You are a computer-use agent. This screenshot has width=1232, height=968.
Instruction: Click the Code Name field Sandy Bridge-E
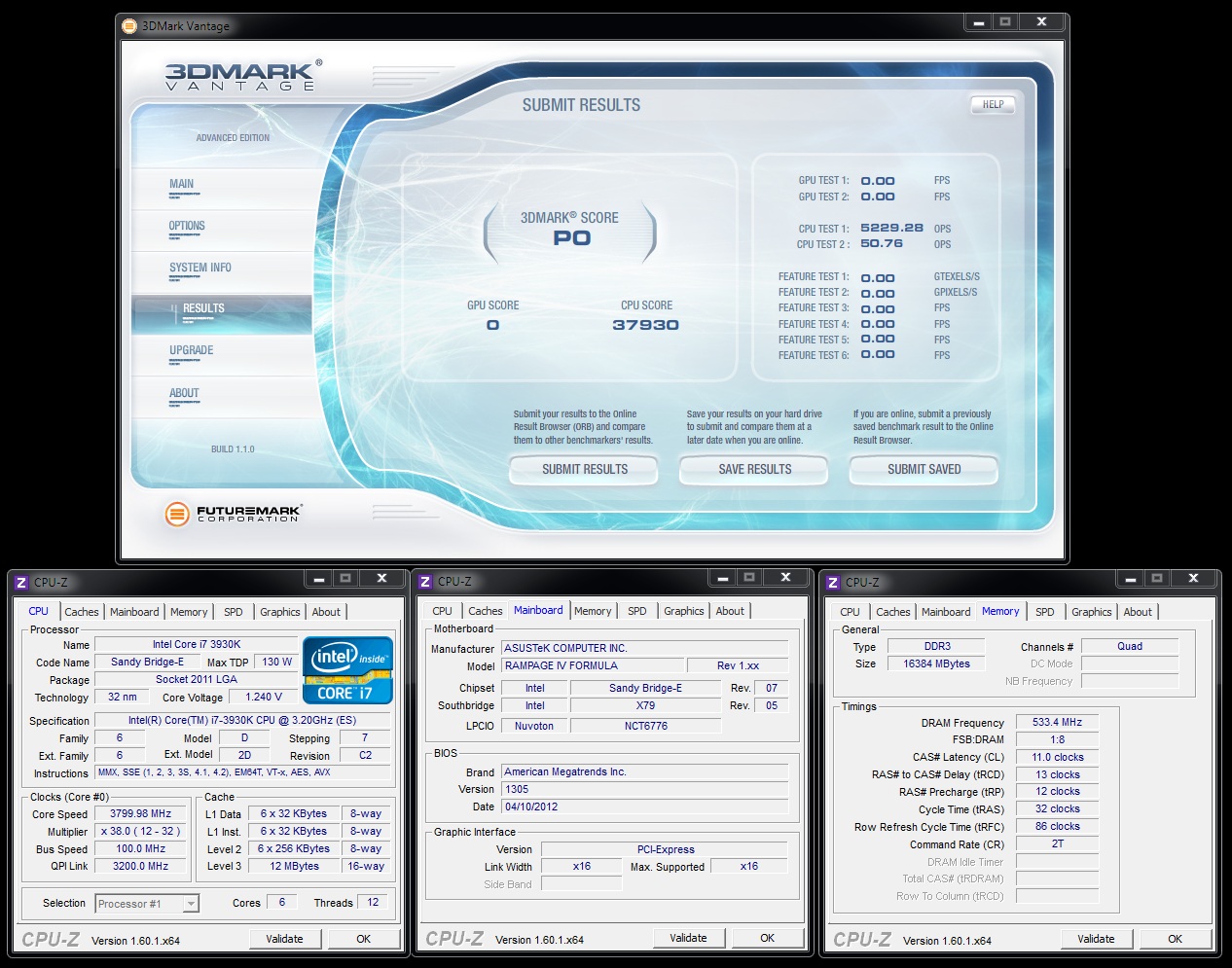147,662
